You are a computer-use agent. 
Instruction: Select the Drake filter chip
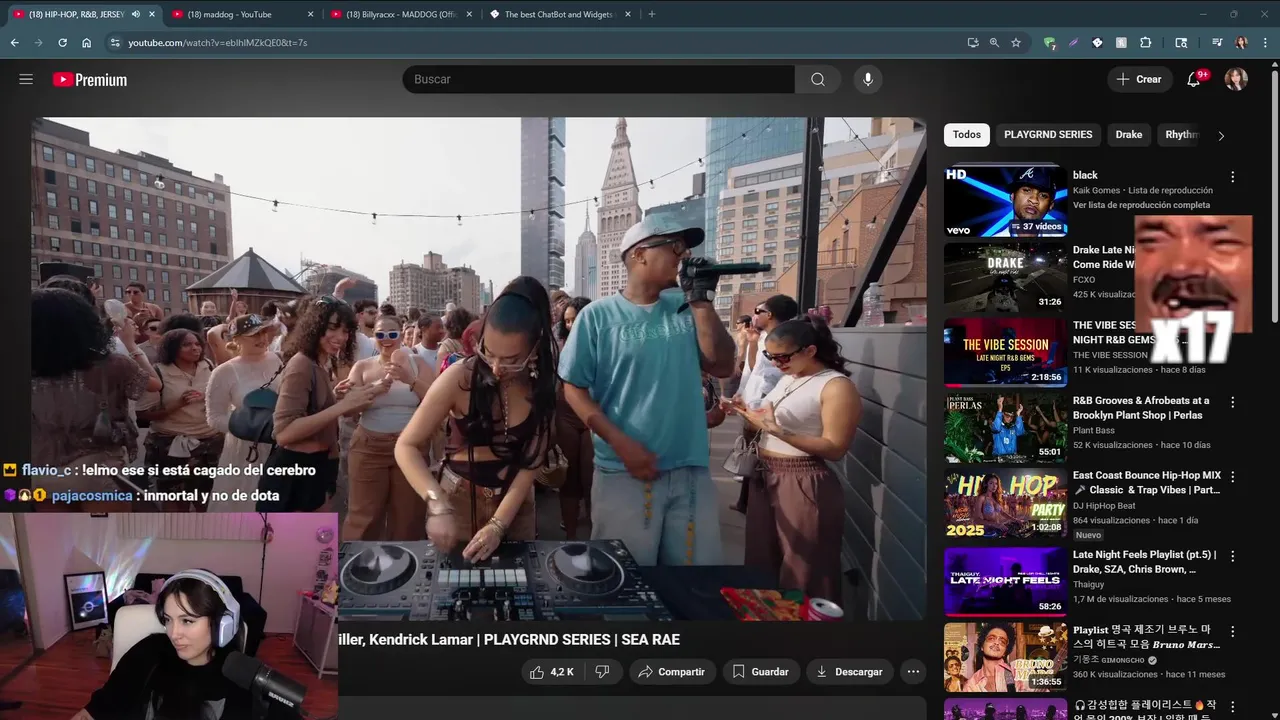1129,135
